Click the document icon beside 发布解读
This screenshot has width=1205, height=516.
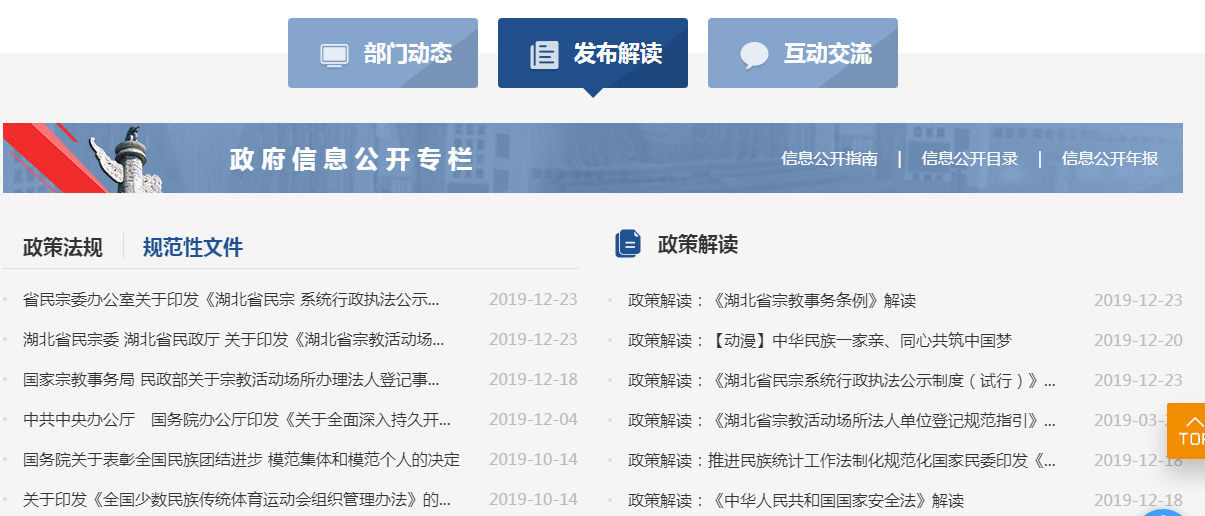(544, 54)
